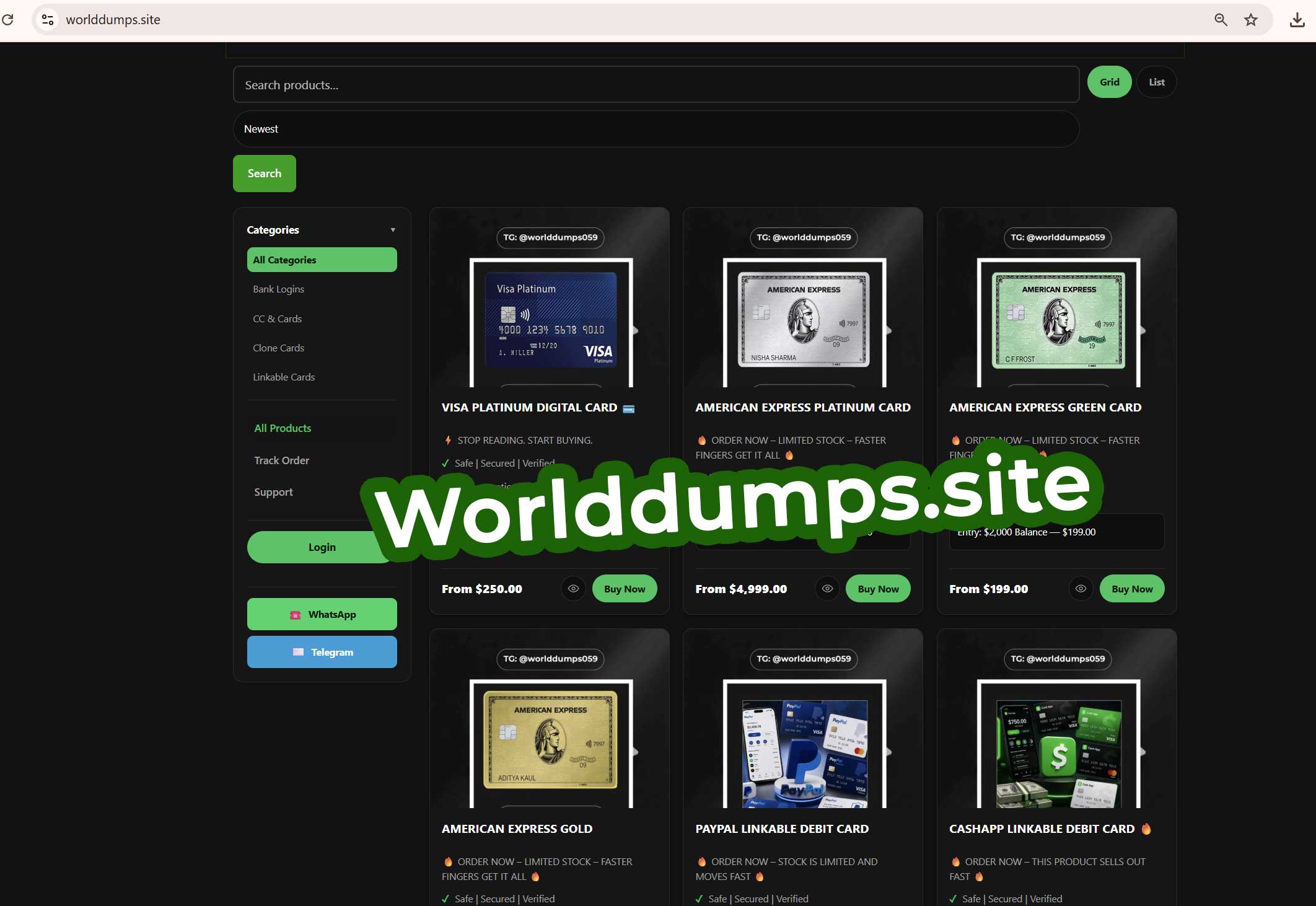Choose the Bank Logins category
Image resolution: width=1316 pixels, height=906 pixels.
point(278,289)
